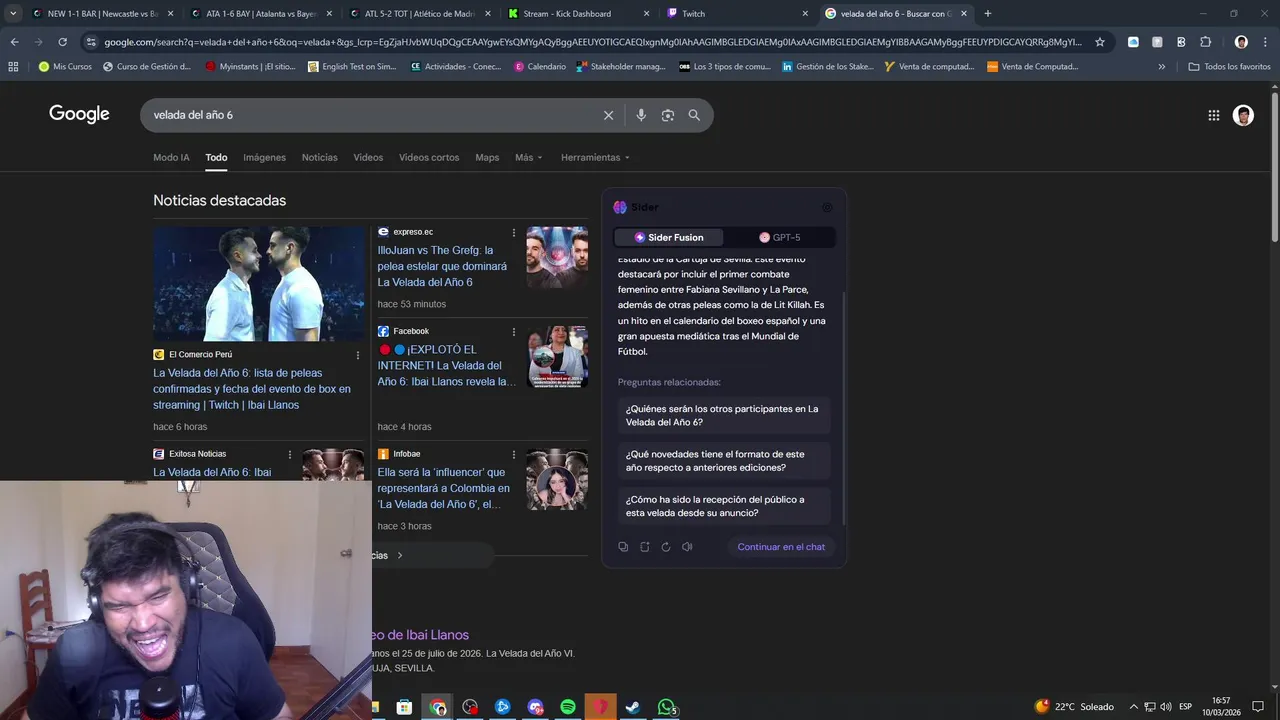Ask about public reception of velada
This screenshot has height=720, width=1280.
(x=724, y=506)
